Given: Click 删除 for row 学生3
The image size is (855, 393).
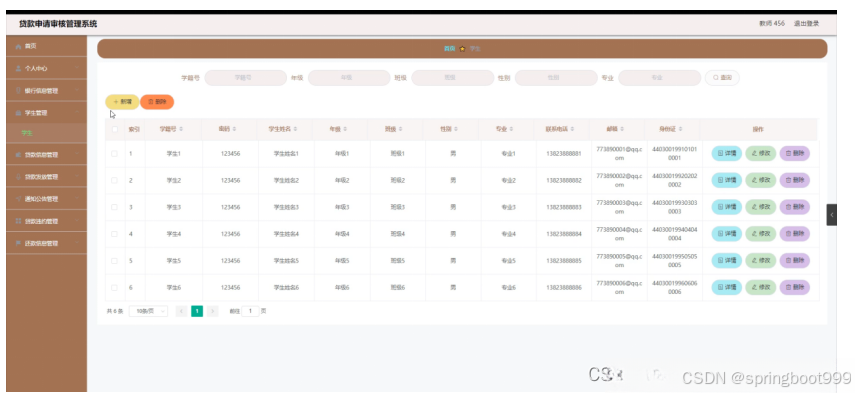Looking at the screenshot, I should click(x=794, y=207).
